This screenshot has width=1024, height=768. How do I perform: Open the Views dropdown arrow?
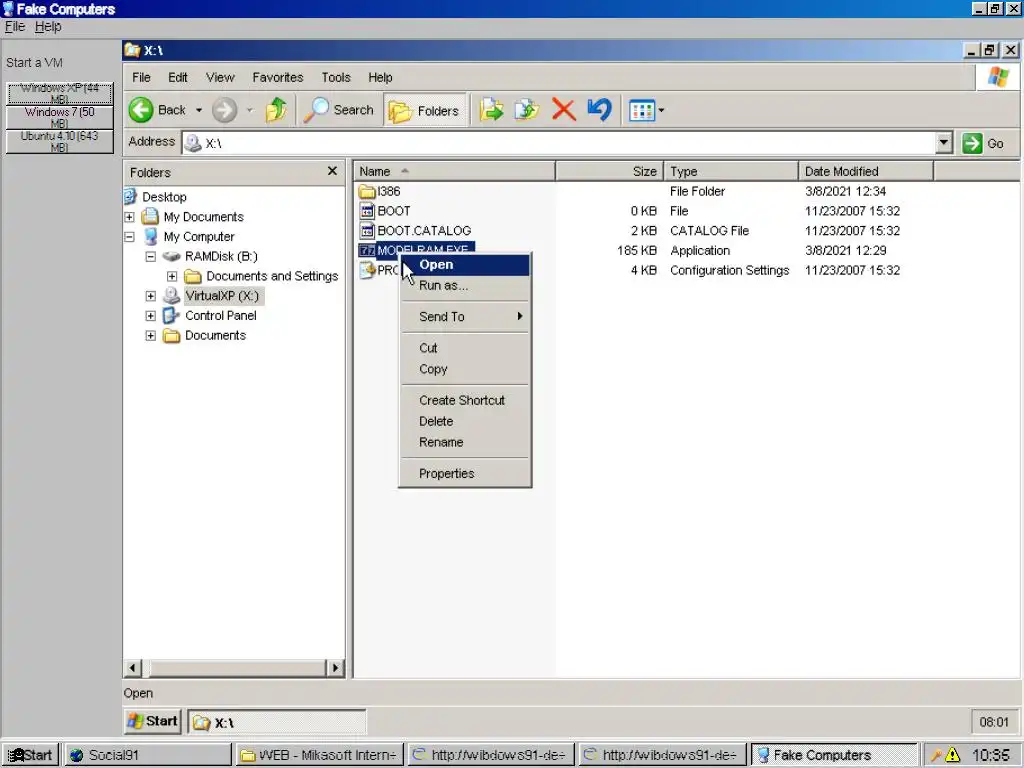(662, 110)
